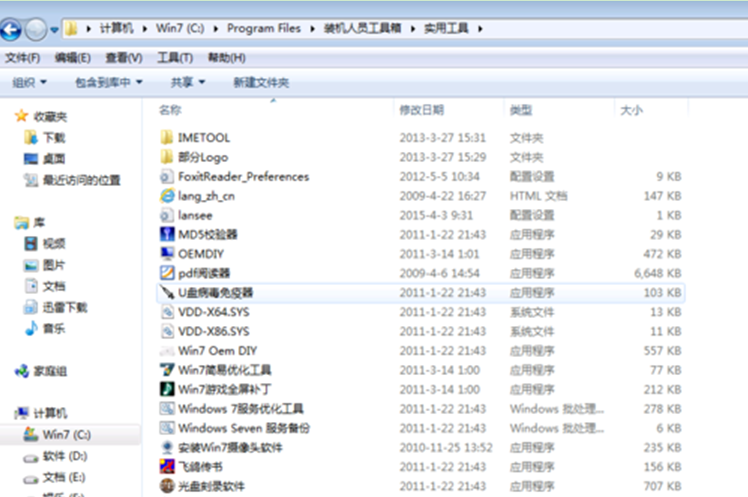Open the 共享 dropdown

(x=188, y=83)
